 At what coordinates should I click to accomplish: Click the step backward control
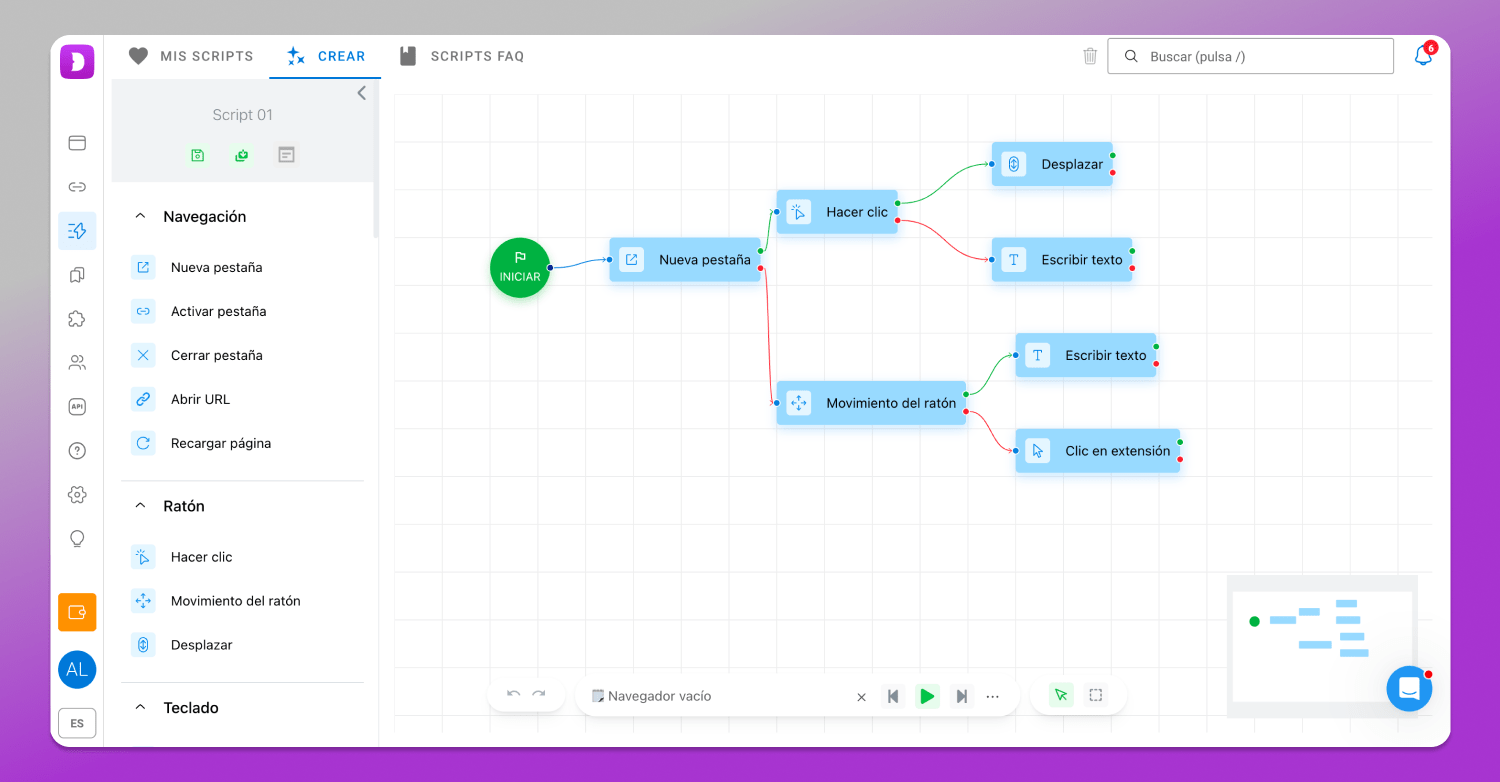click(893, 696)
